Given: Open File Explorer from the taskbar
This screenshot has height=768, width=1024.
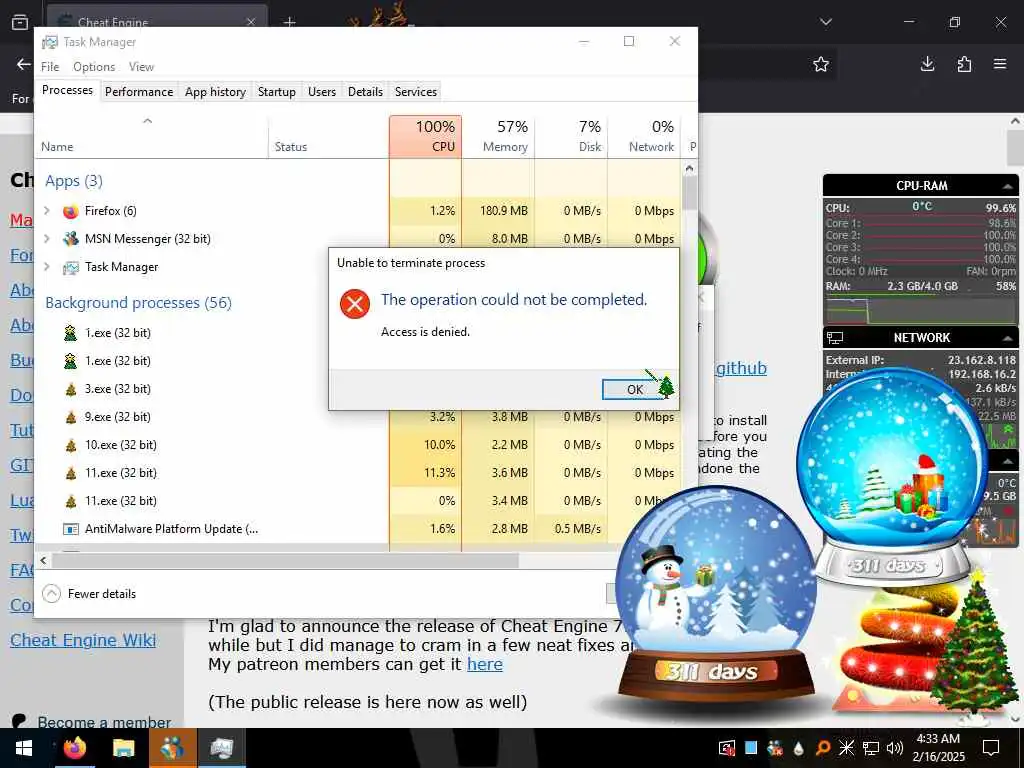Looking at the screenshot, I should [x=123, y=748].
